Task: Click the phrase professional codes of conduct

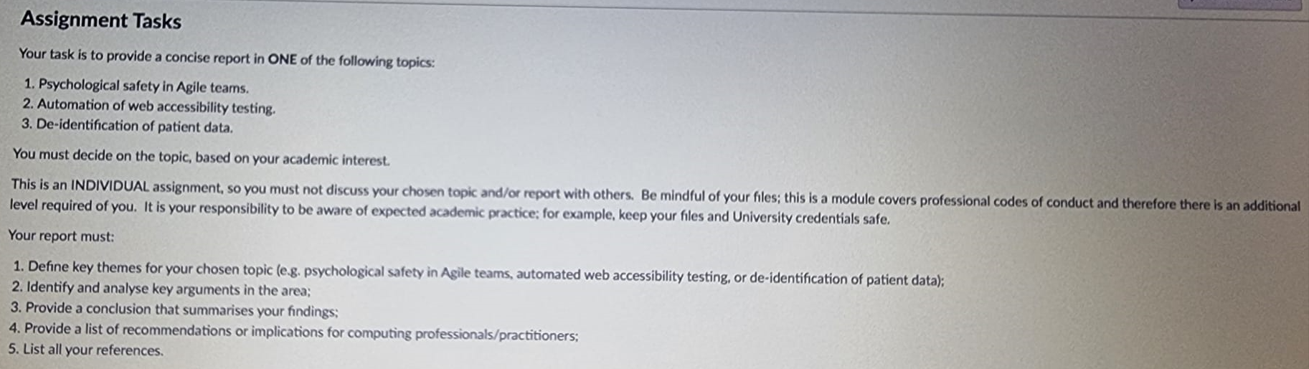Action: click(939, 202)
